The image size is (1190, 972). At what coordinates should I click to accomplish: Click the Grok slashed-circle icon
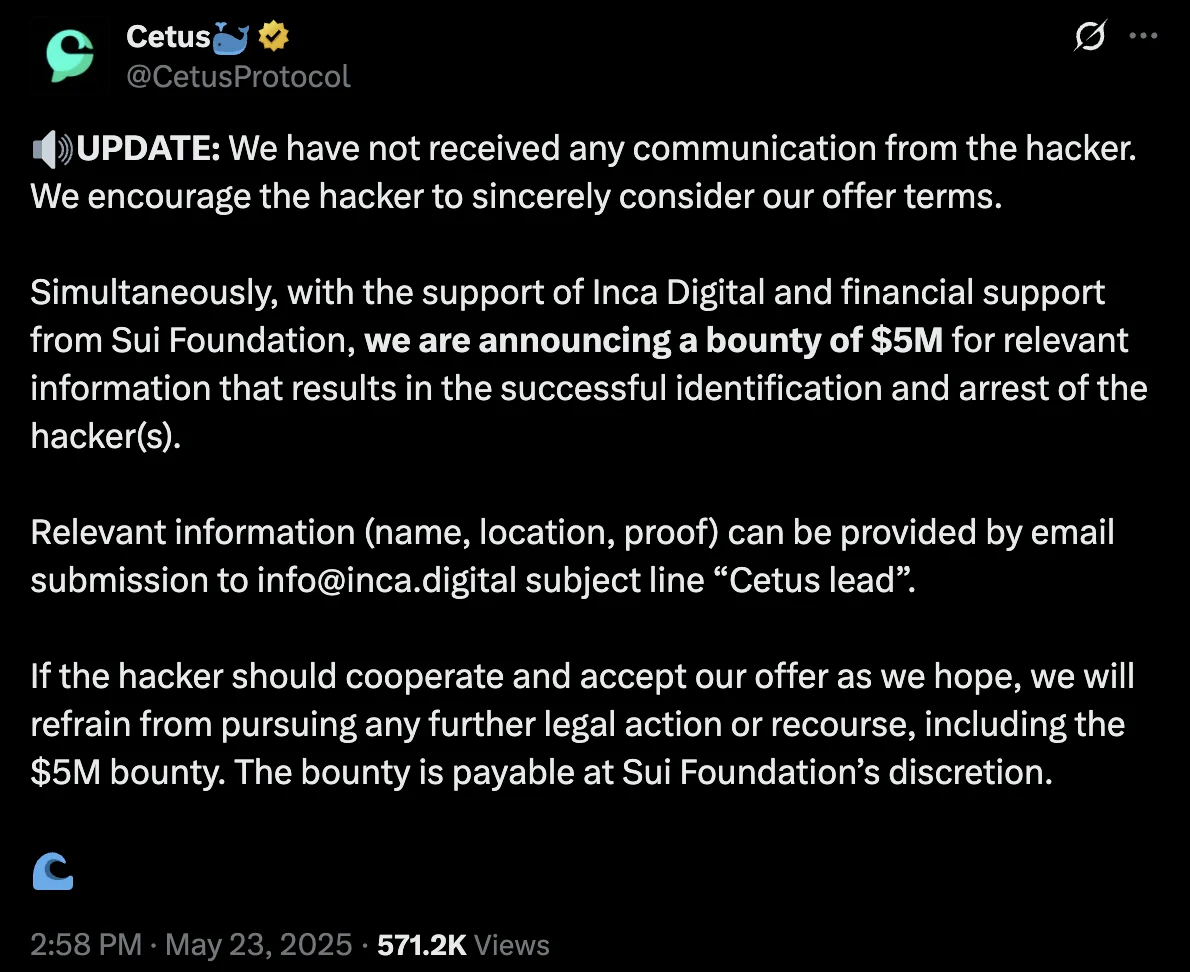(x=1089, y=37)
